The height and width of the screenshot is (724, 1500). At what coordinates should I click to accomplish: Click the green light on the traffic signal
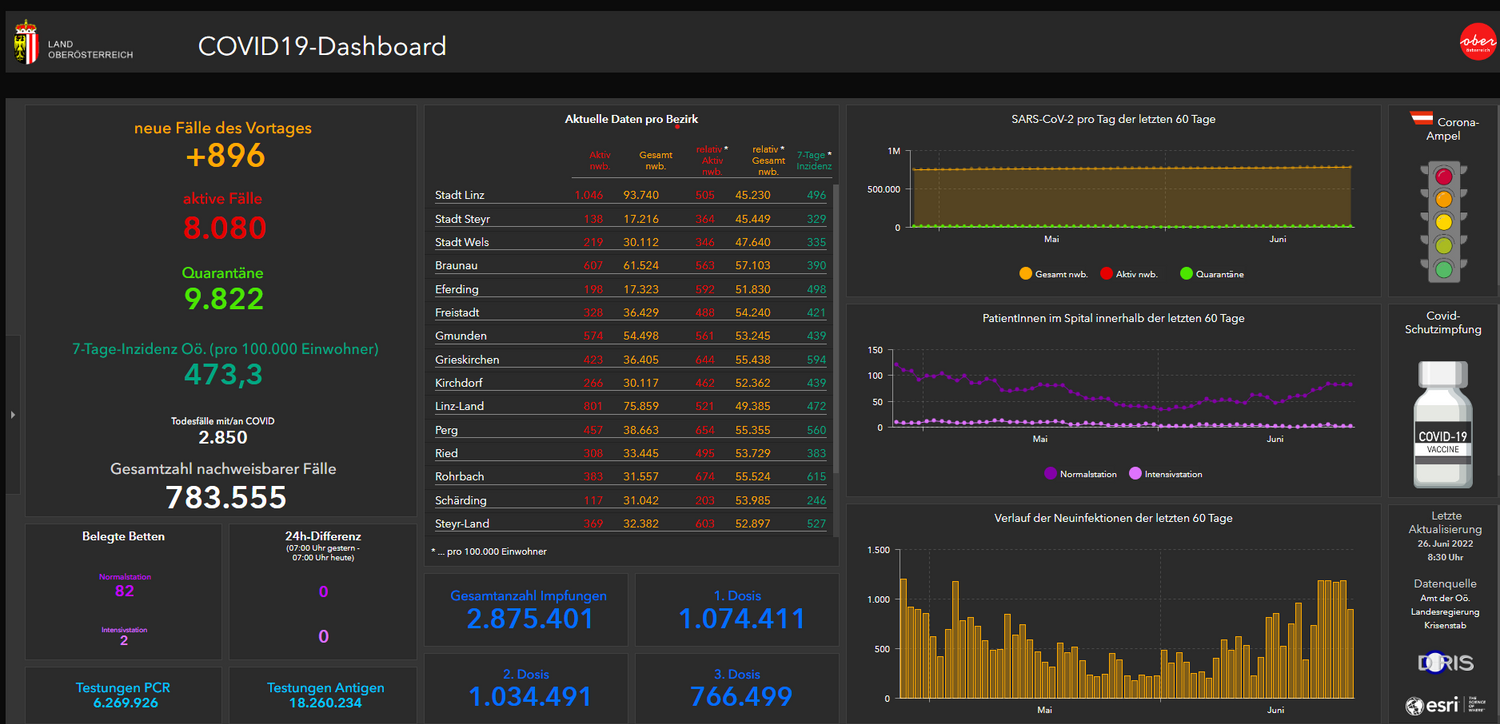pos(1443,268)
